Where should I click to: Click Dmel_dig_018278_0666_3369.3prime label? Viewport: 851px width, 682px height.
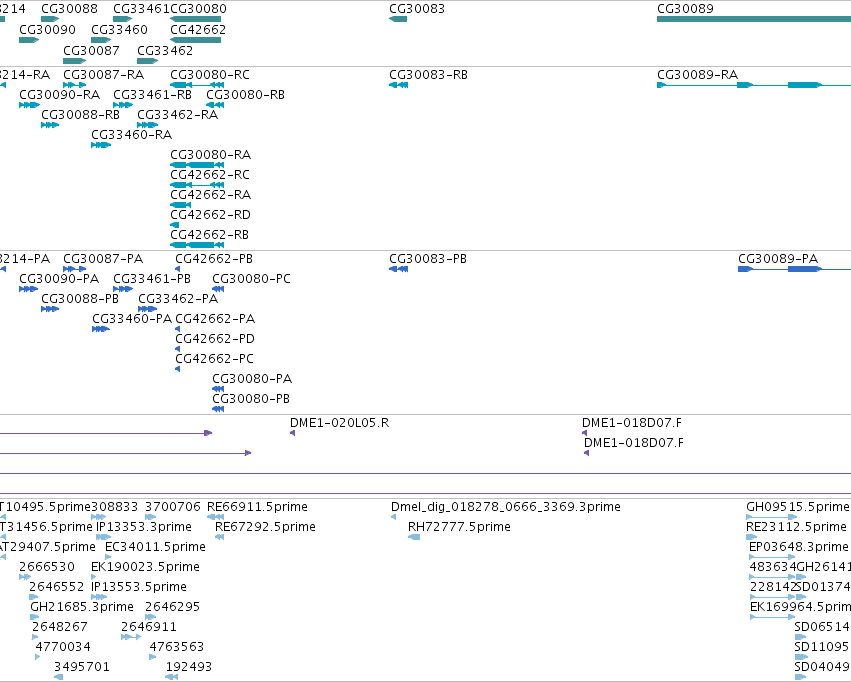click(505, 507)
